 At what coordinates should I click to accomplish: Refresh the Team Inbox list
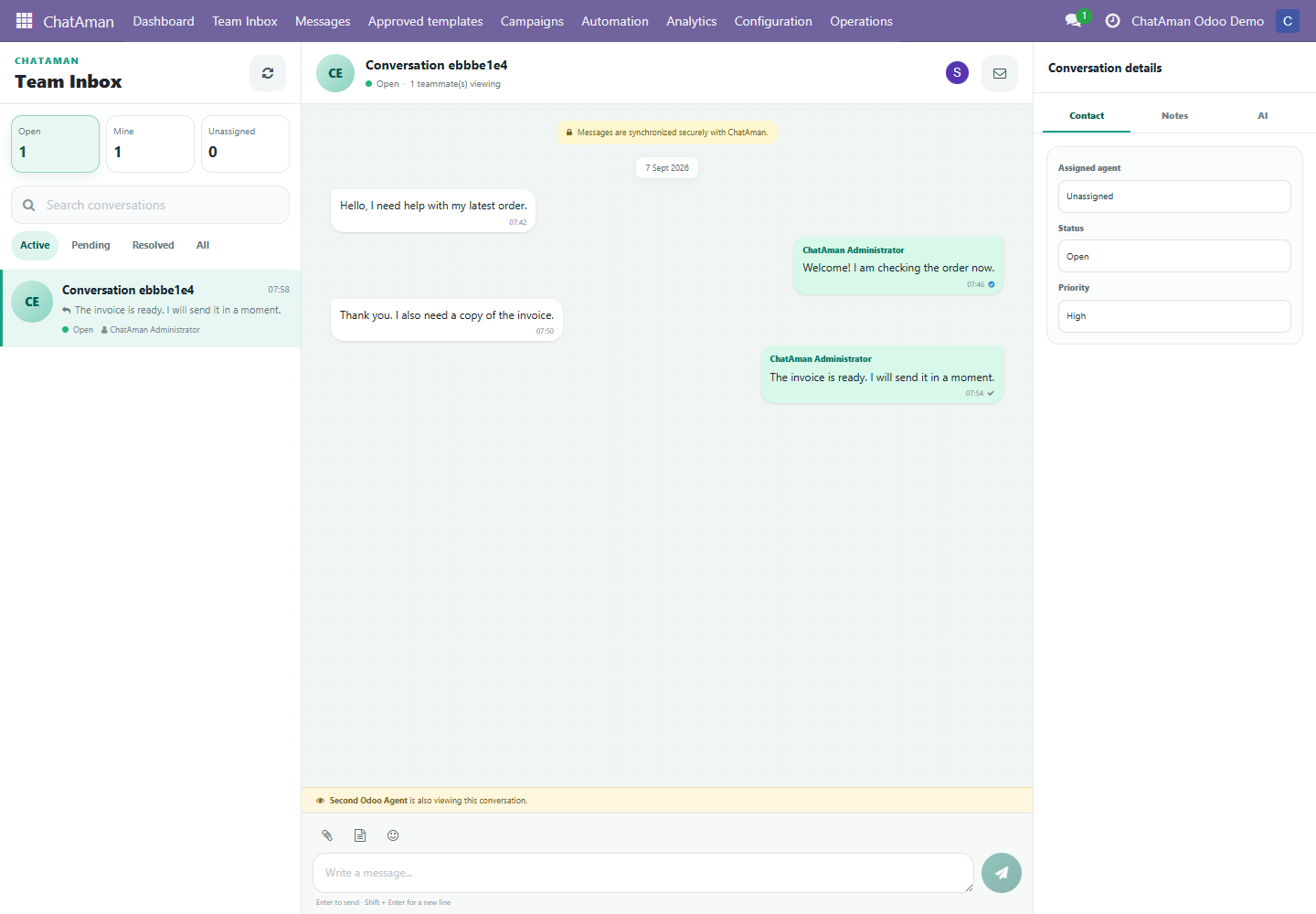coord(268,73)
